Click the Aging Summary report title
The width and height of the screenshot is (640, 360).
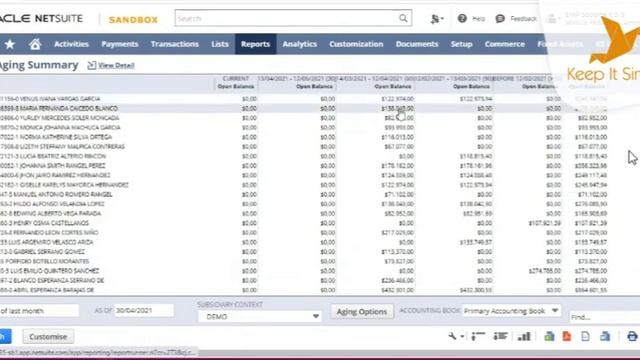(x=39, y=65)
